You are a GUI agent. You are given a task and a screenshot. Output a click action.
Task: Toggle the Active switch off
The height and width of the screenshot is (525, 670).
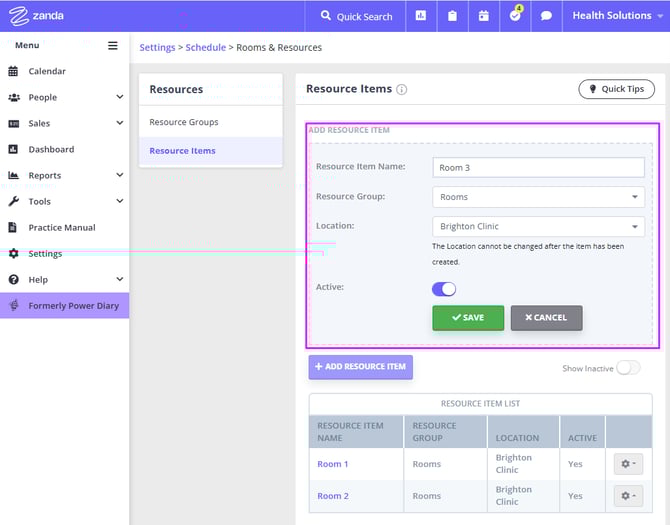pyautogui.click(x=444, y=289)
